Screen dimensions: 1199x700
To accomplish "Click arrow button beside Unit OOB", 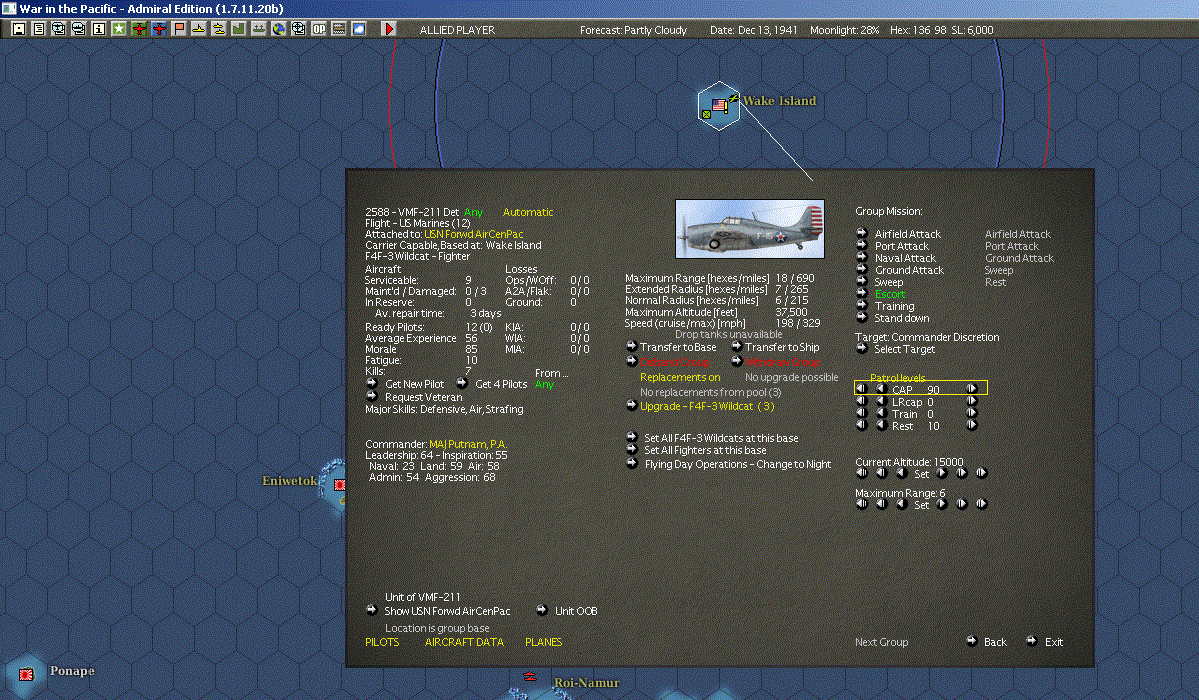I will (541, 610).
